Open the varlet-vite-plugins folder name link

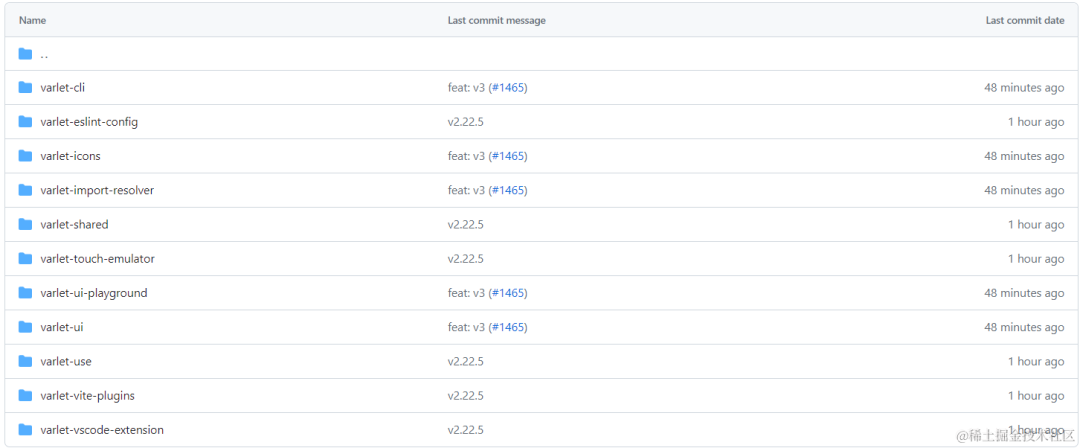[x=87, y=396]
